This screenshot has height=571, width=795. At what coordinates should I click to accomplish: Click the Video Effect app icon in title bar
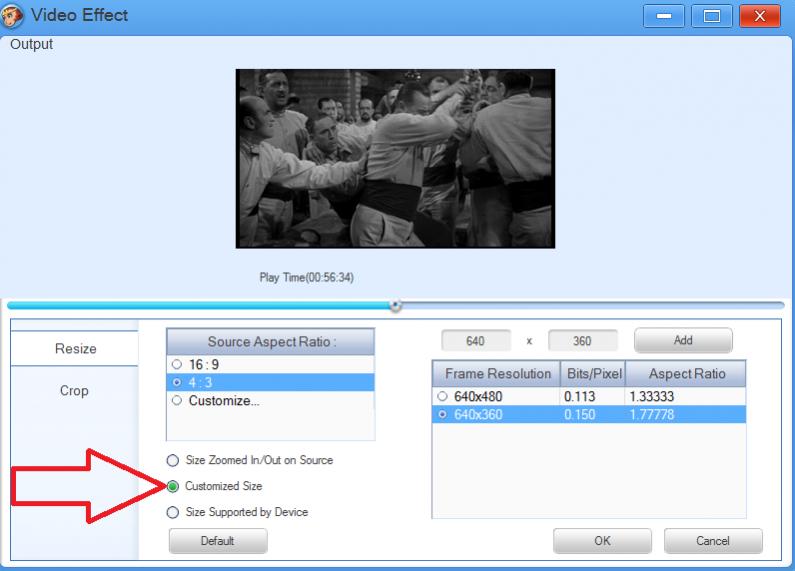point(11,15)
